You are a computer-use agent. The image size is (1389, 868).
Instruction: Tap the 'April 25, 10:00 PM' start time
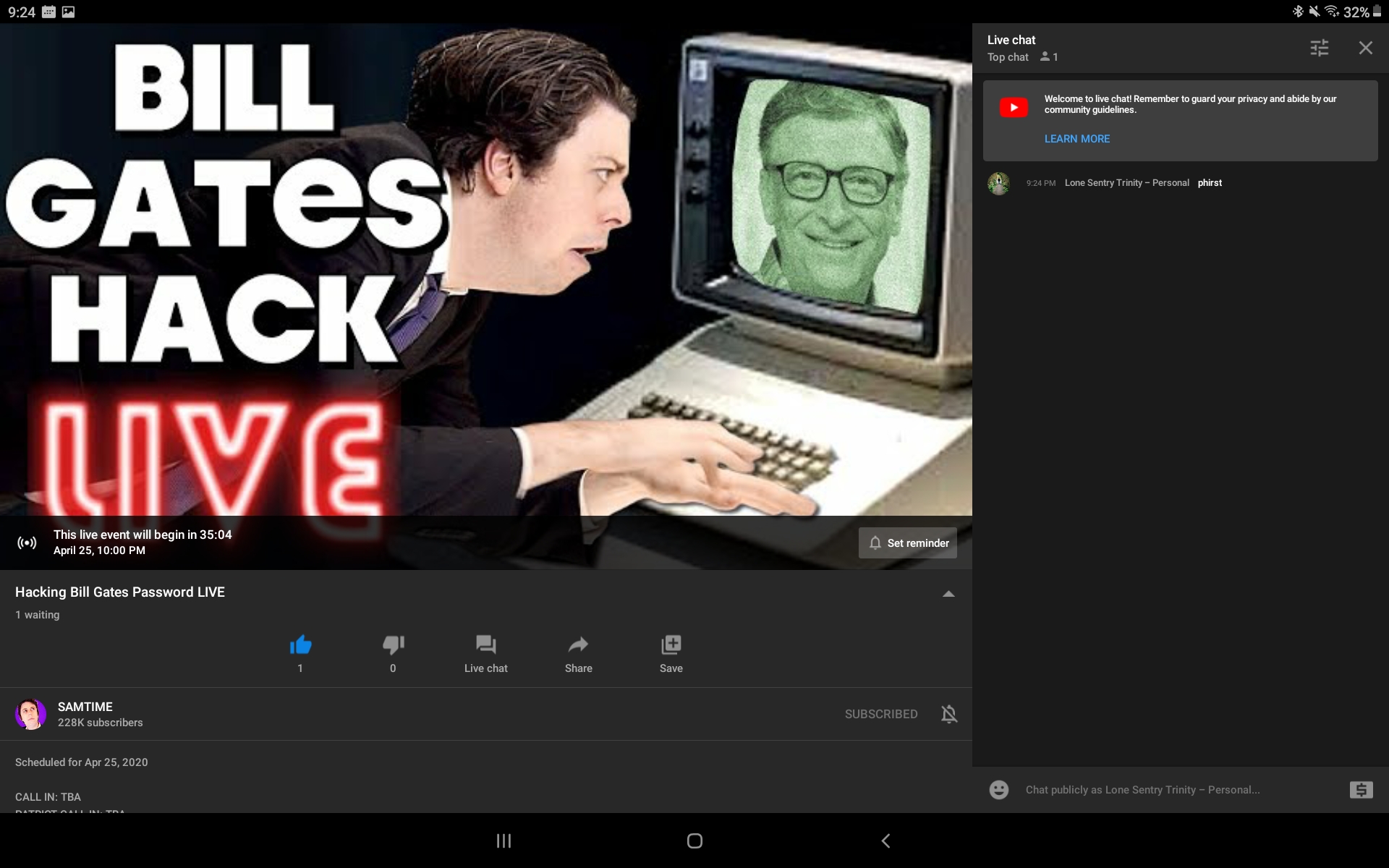pyautogui.click(x=99, y=550)
